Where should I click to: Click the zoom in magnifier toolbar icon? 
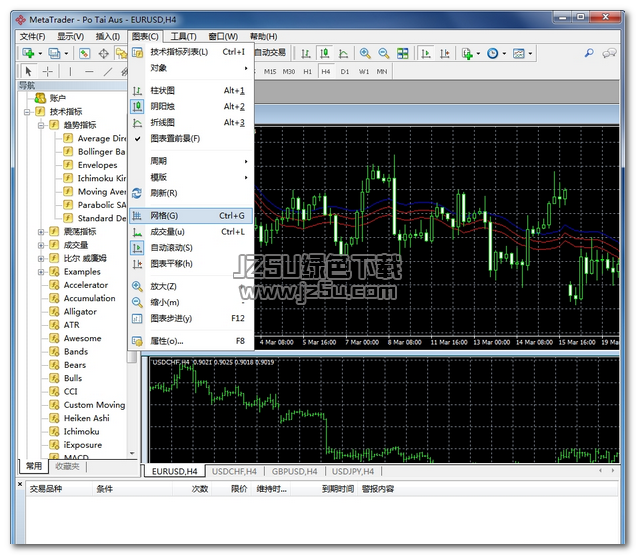[x=365, y=53]
